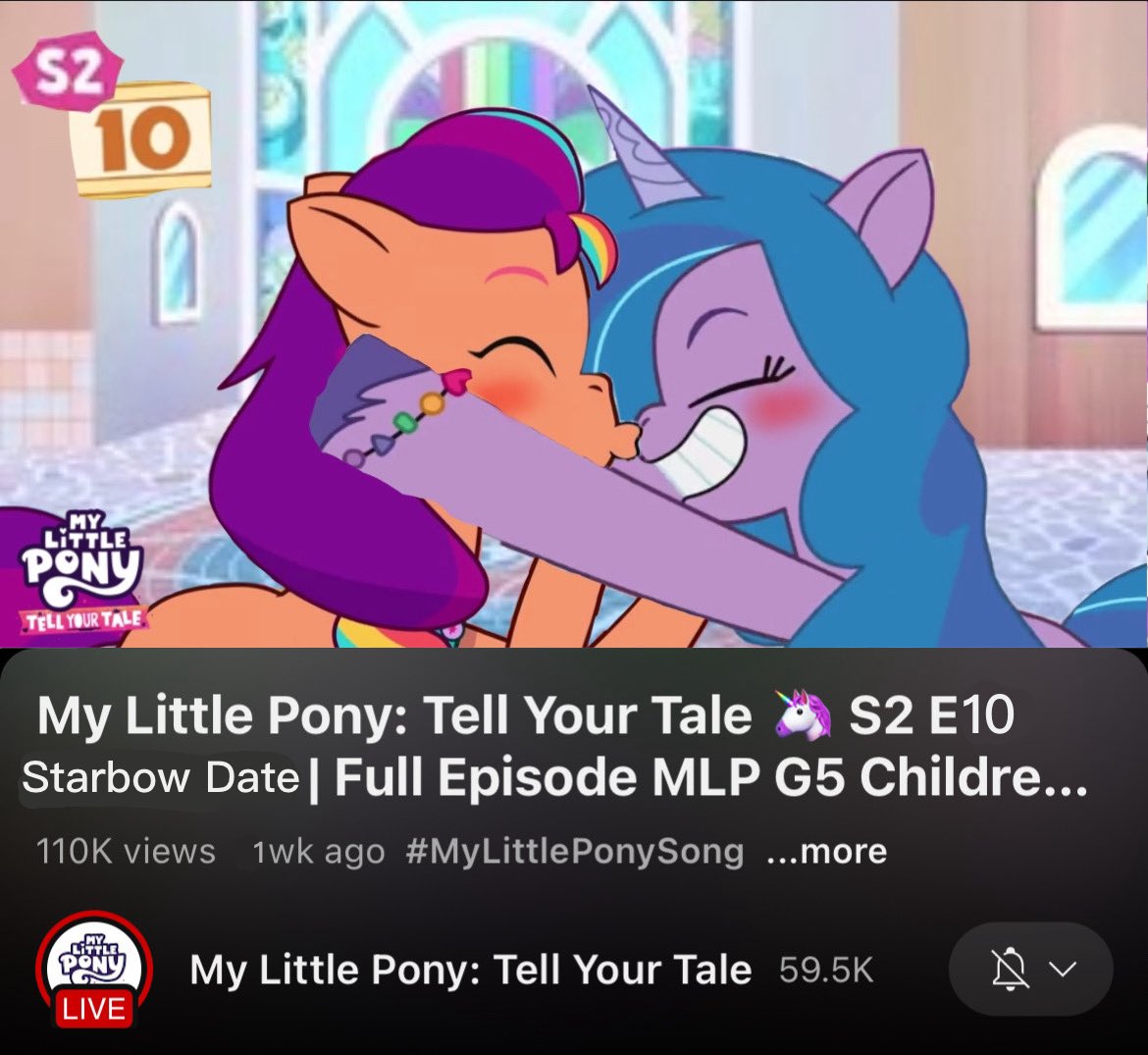Tap the 1wk ago upload date

(319, 852)
